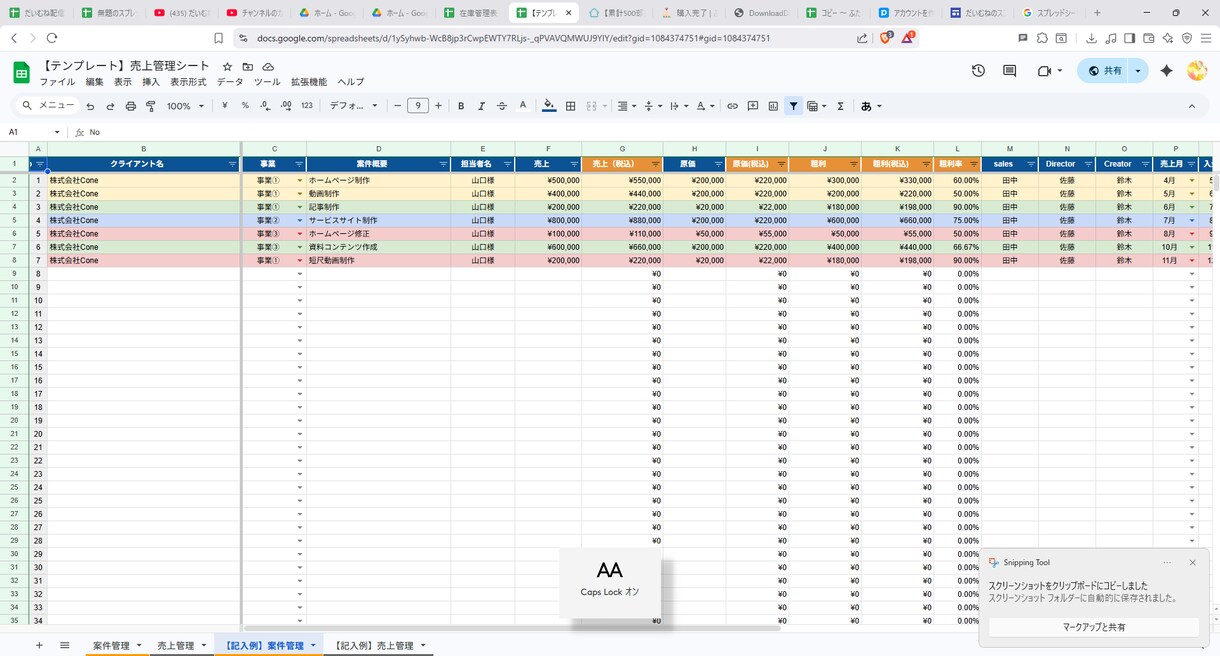Open the 拡張機能 menu

coord(308,82)
